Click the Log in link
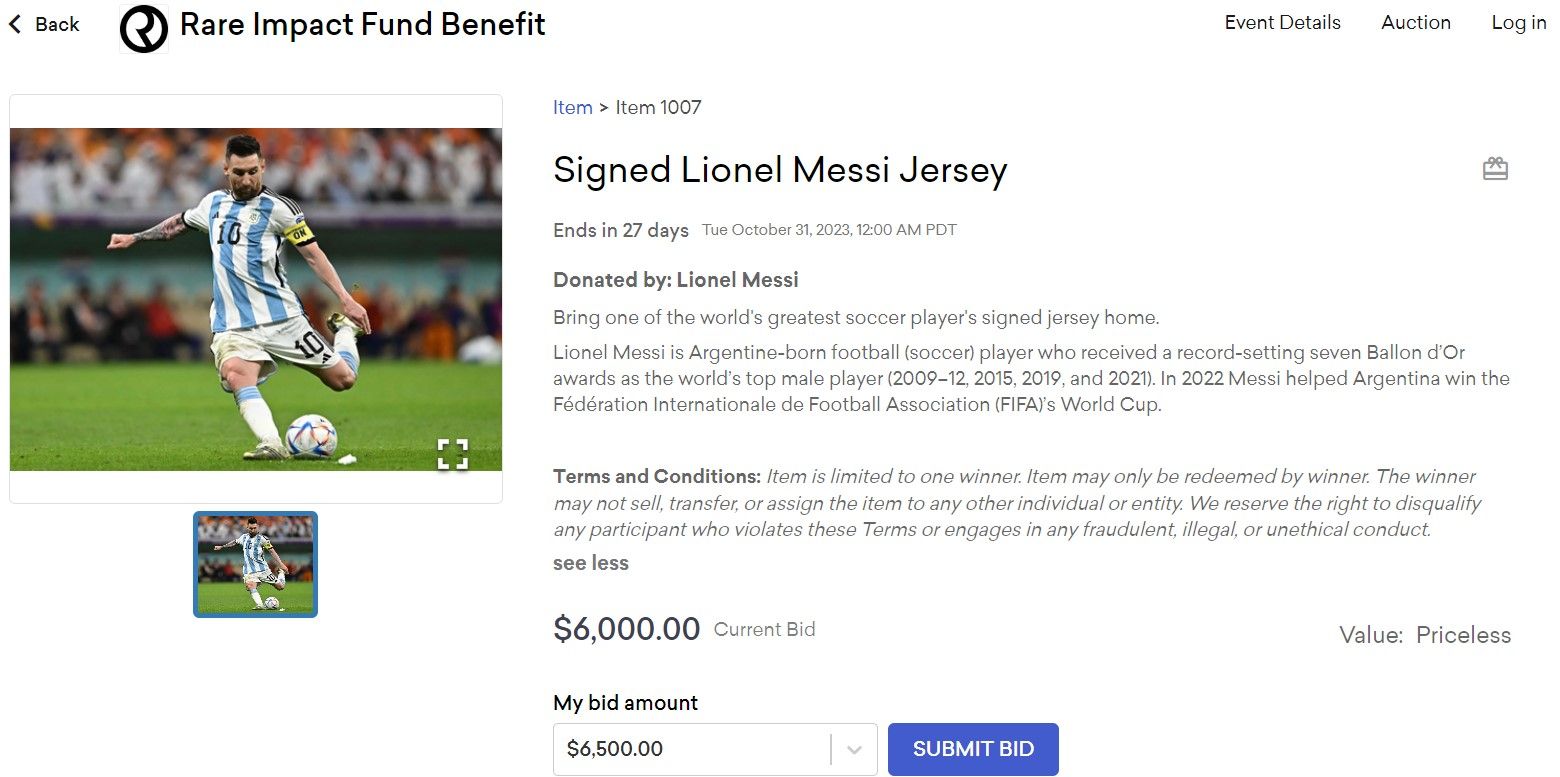Viewport: 1560px width, 777px height. click(x=1517, y=22)
